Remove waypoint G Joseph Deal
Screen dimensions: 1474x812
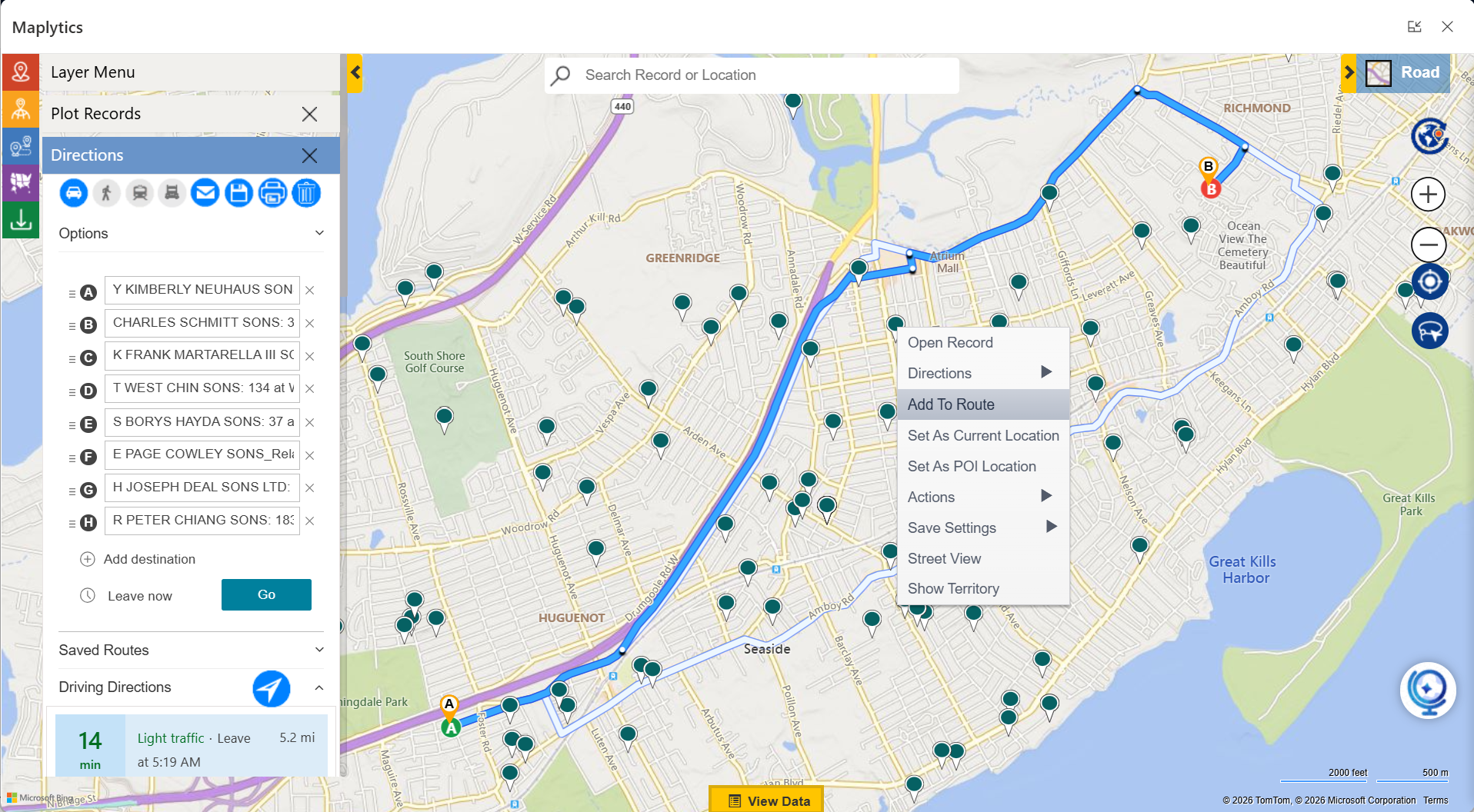309,488
